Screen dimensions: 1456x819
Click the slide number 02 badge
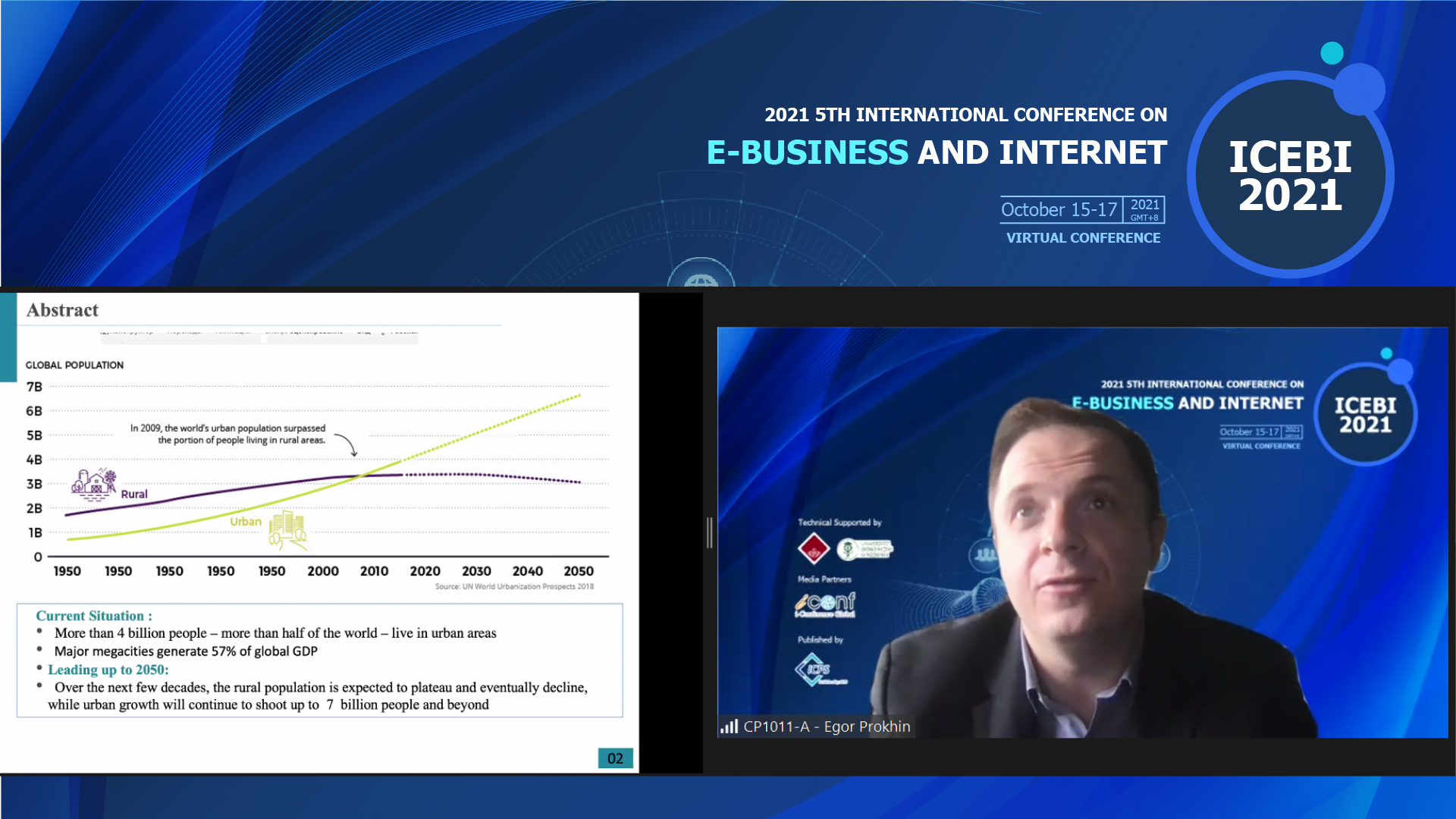pos(615,758)
